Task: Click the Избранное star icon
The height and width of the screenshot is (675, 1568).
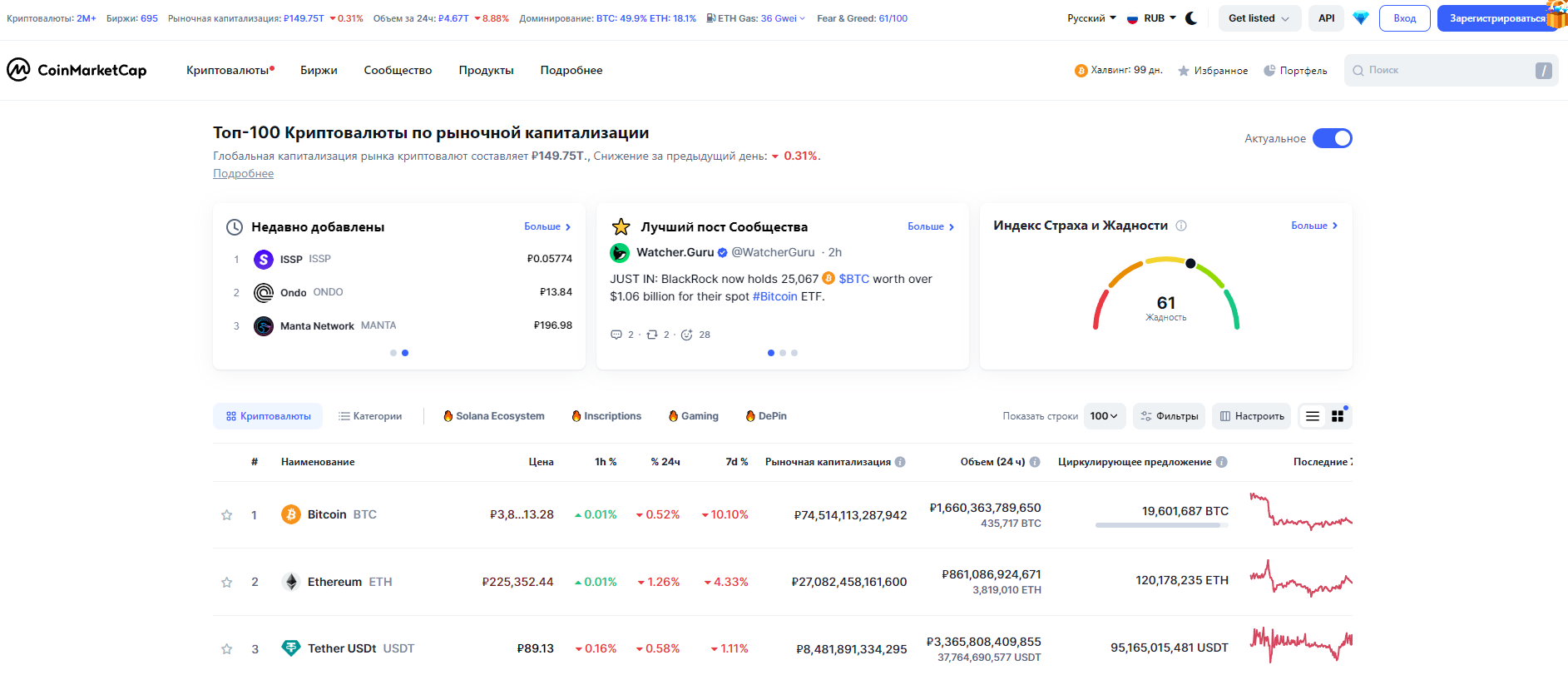Action: tap(1184, 71)
